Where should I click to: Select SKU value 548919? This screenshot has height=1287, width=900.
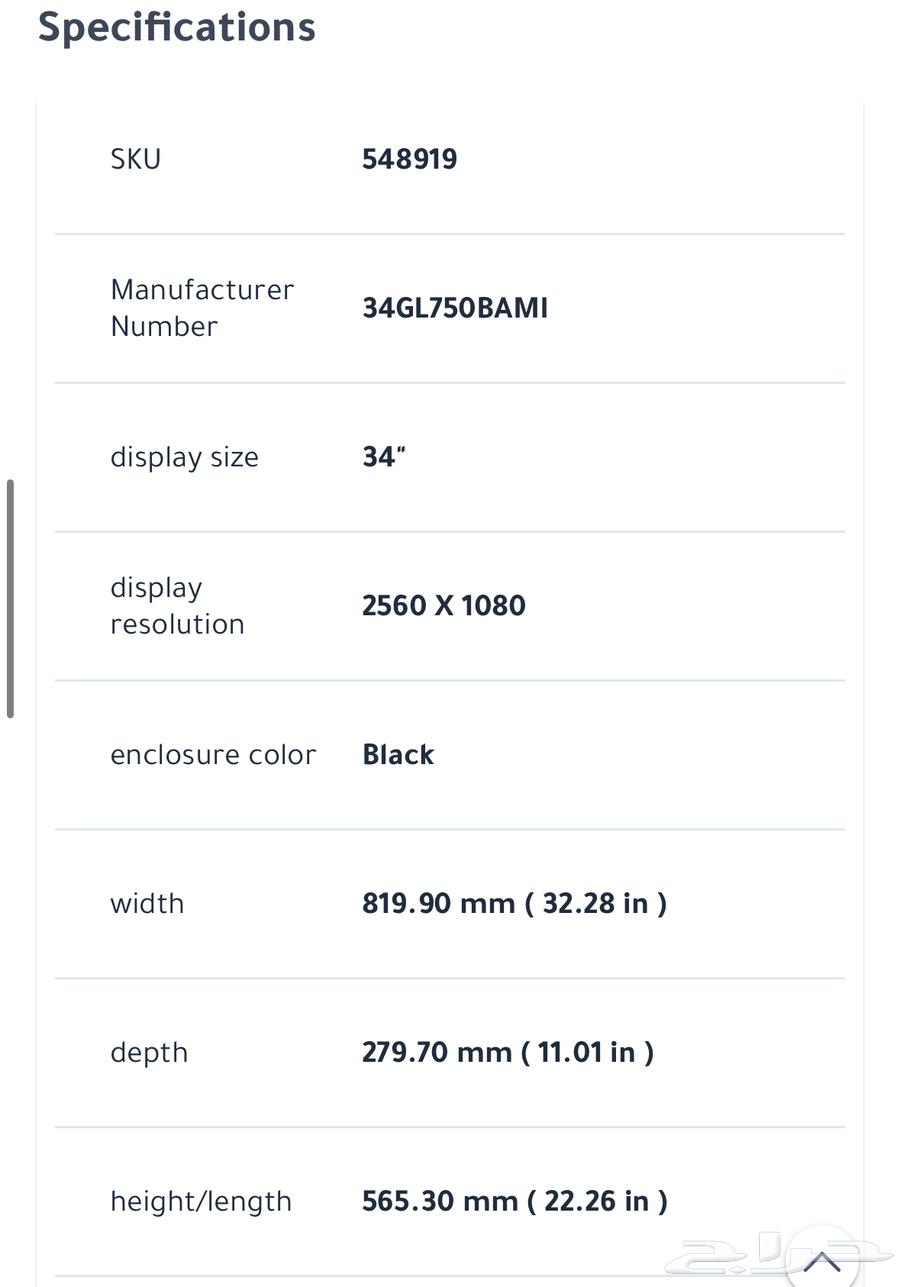point(409,159)
